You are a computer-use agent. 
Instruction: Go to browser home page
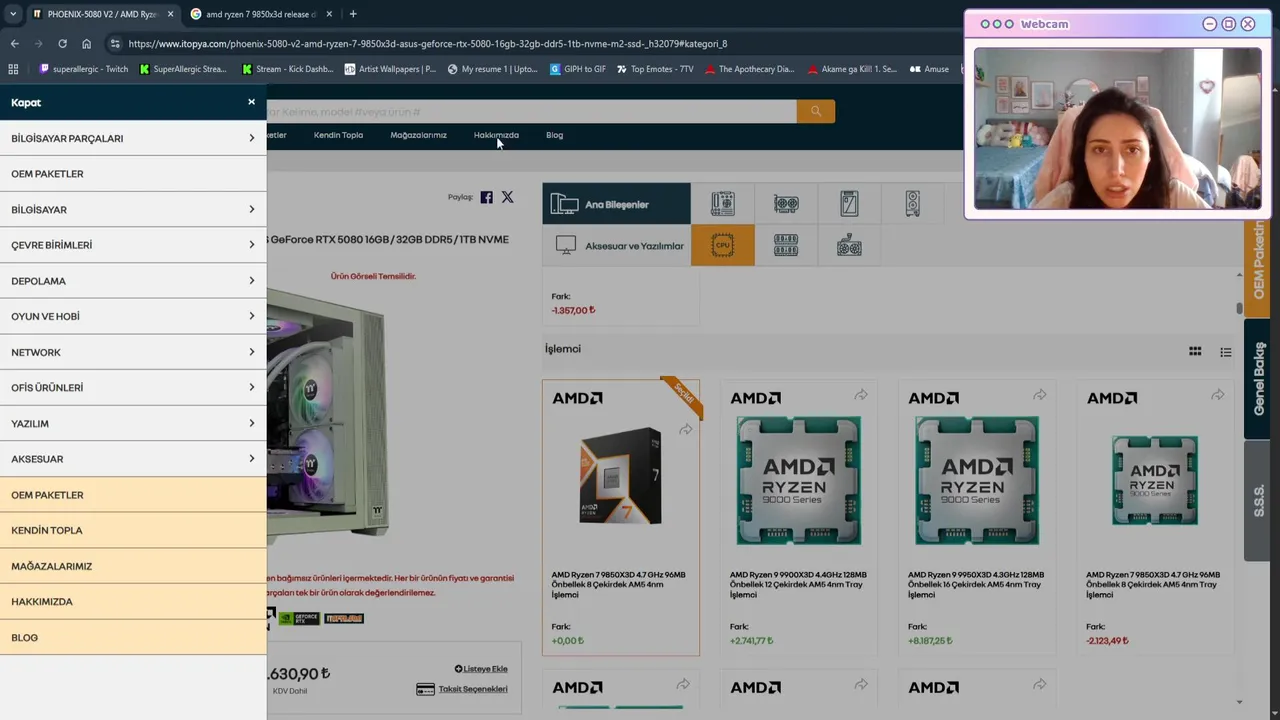click(86, 44)
